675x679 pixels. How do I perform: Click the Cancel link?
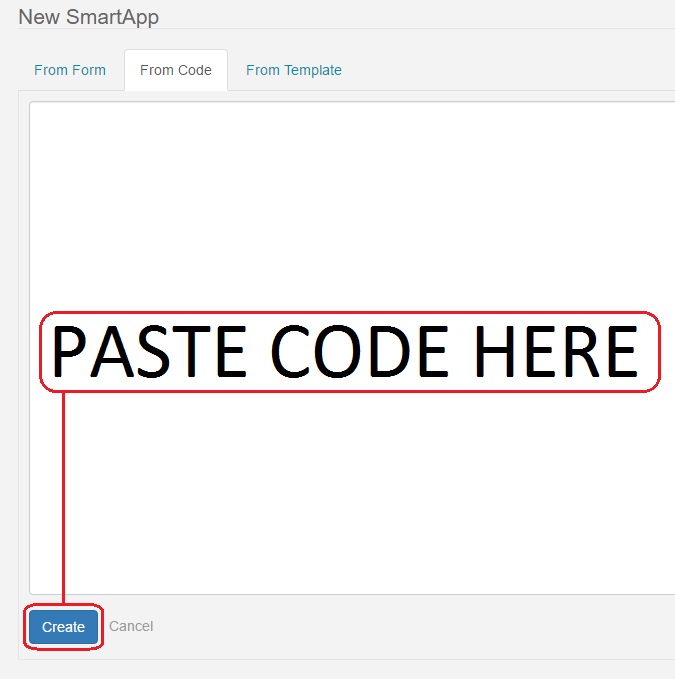[131, 626]
